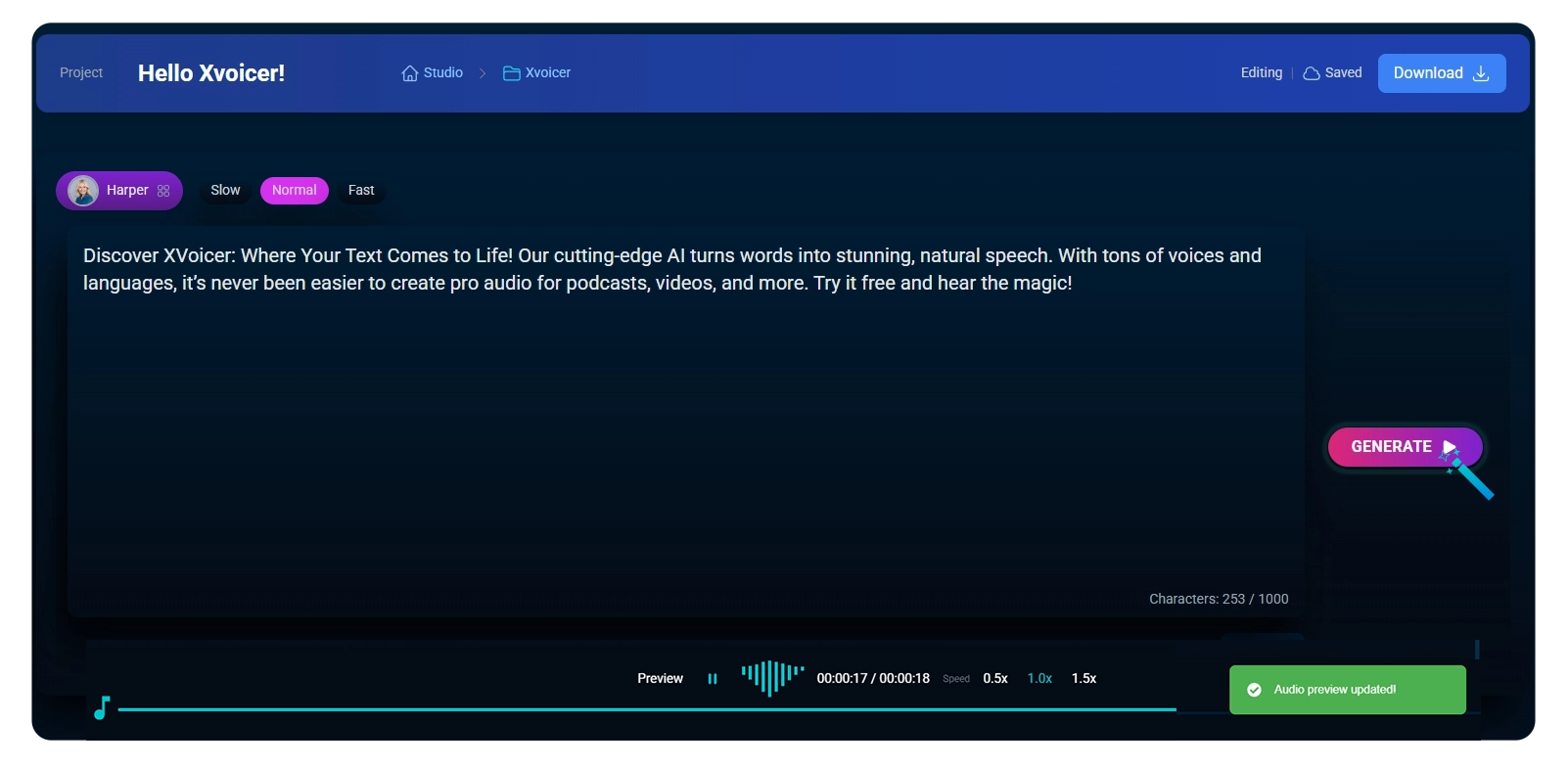Click inside the script text area

coord(685,421)
